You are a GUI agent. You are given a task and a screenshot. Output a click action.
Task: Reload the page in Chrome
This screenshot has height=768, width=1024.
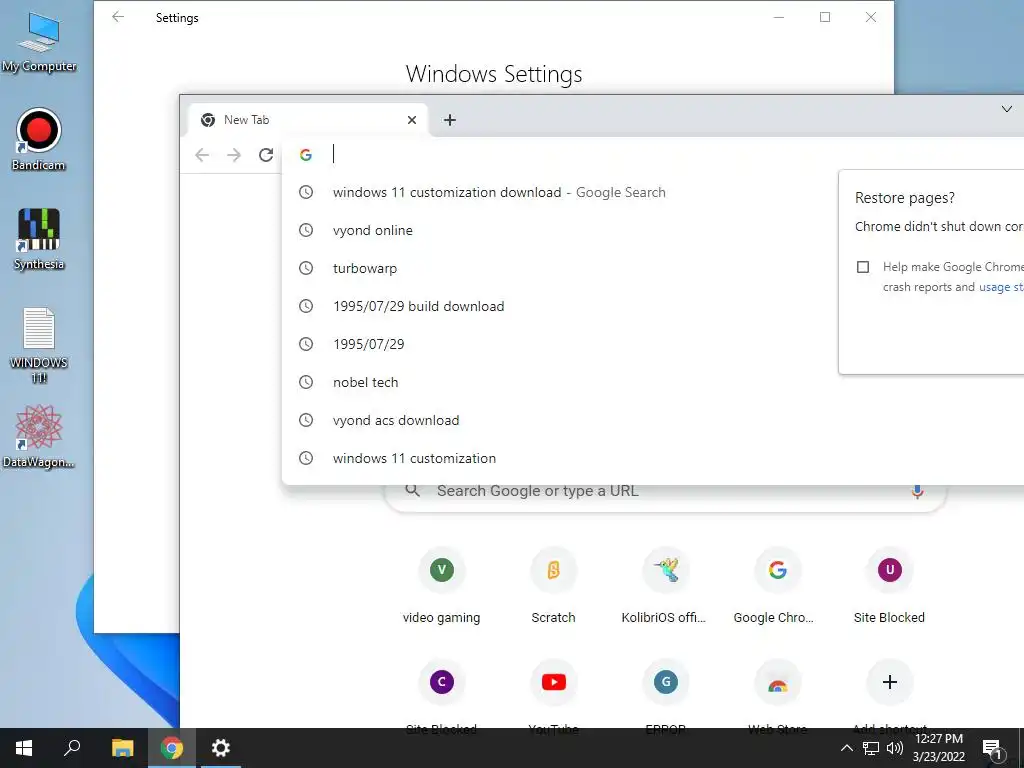(x=266, y=155)
